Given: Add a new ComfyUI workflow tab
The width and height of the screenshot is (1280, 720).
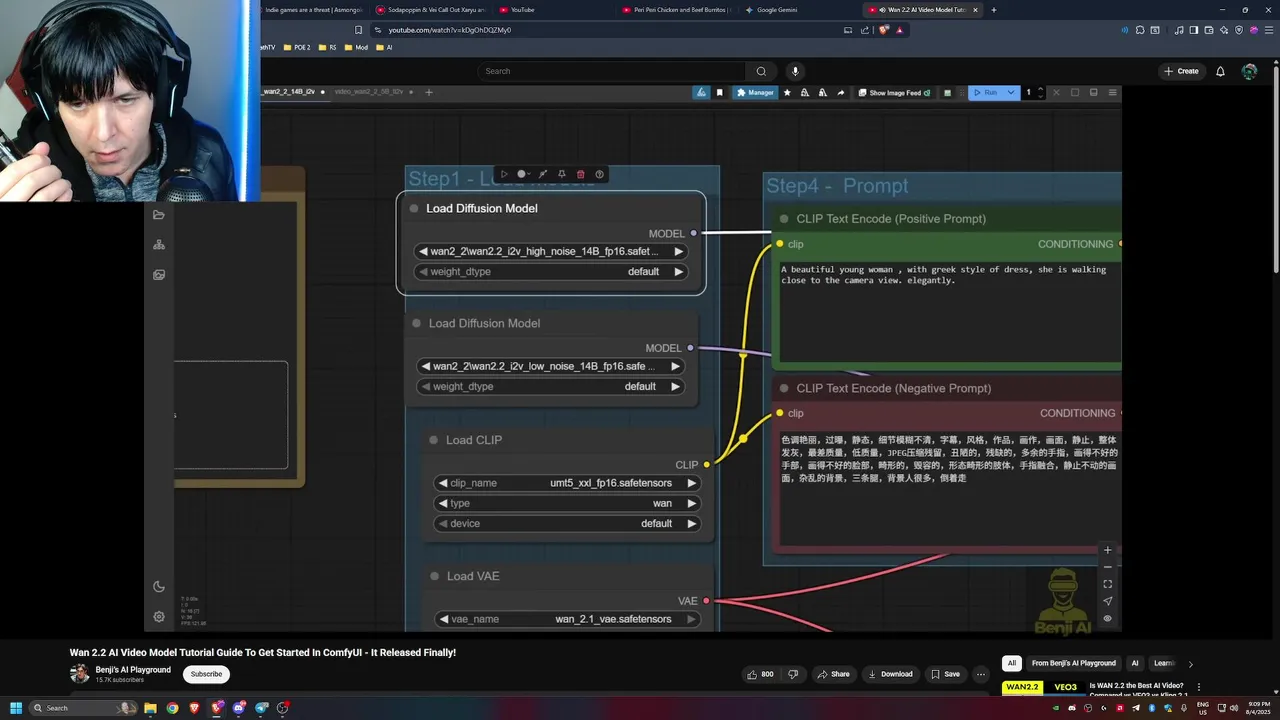Looking at the screenshot, I should point(429,92).
